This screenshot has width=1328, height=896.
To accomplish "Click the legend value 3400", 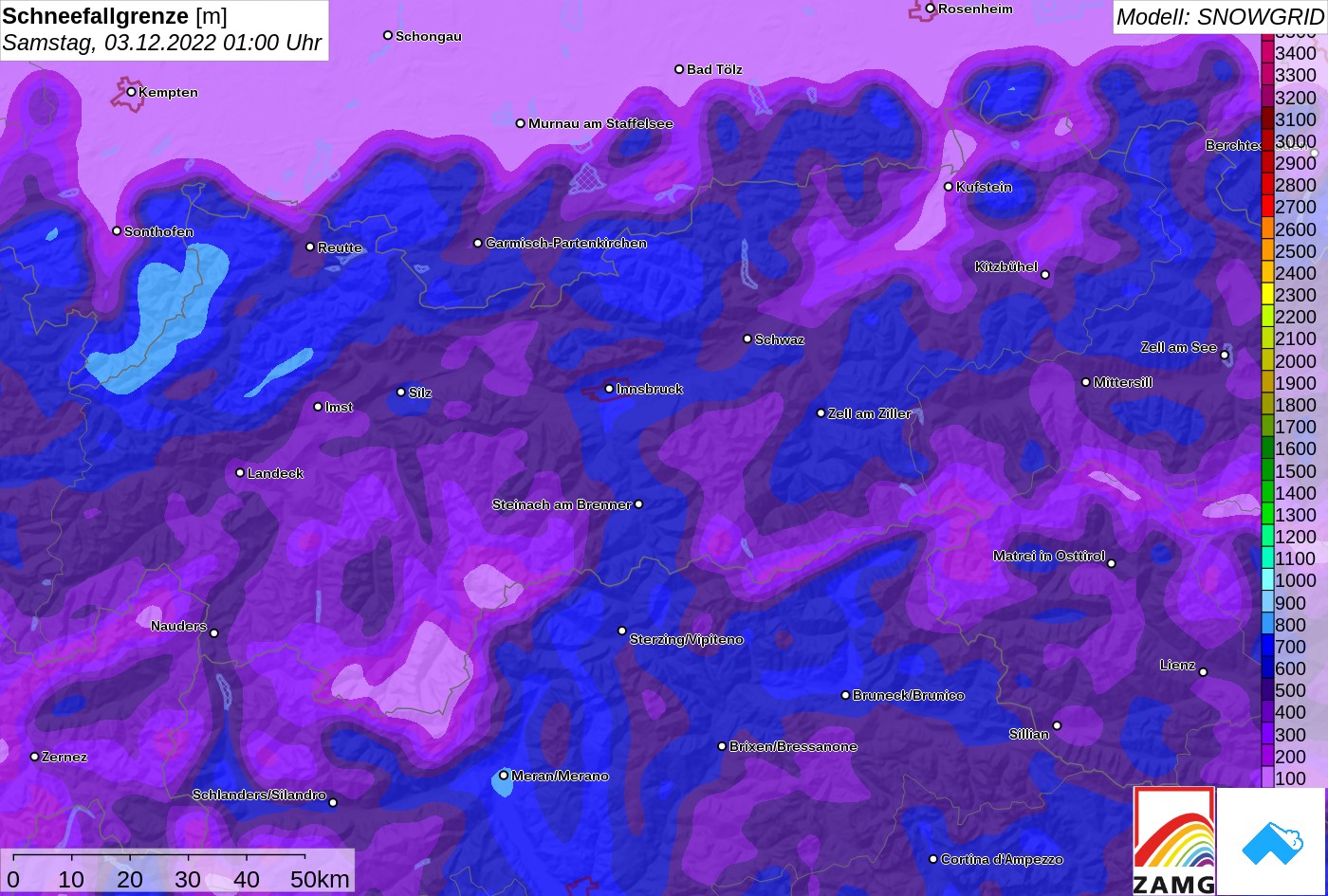I will (x=1296, y=54).
